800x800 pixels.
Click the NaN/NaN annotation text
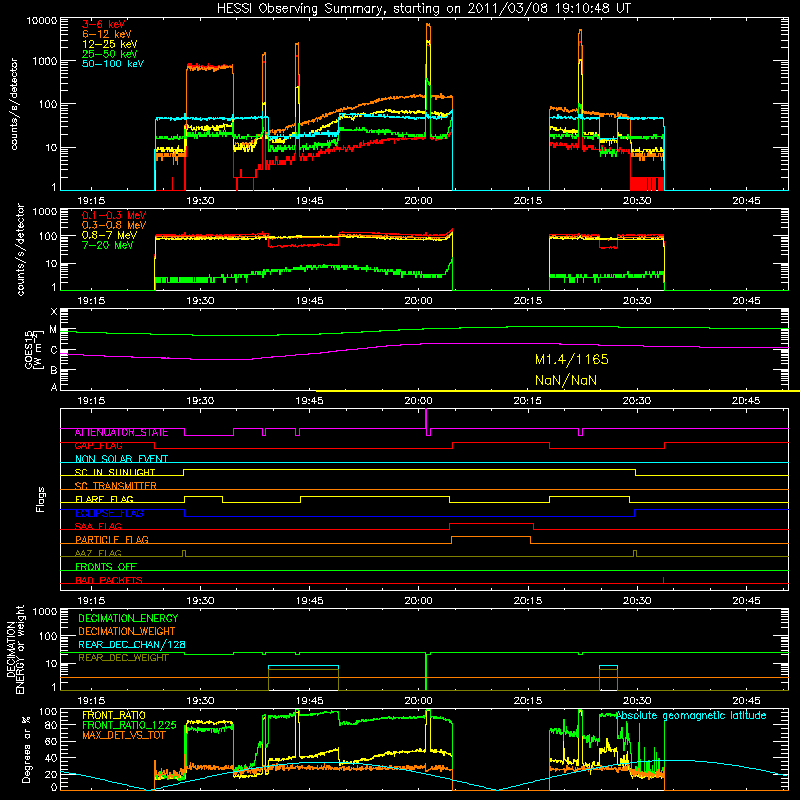565,380
